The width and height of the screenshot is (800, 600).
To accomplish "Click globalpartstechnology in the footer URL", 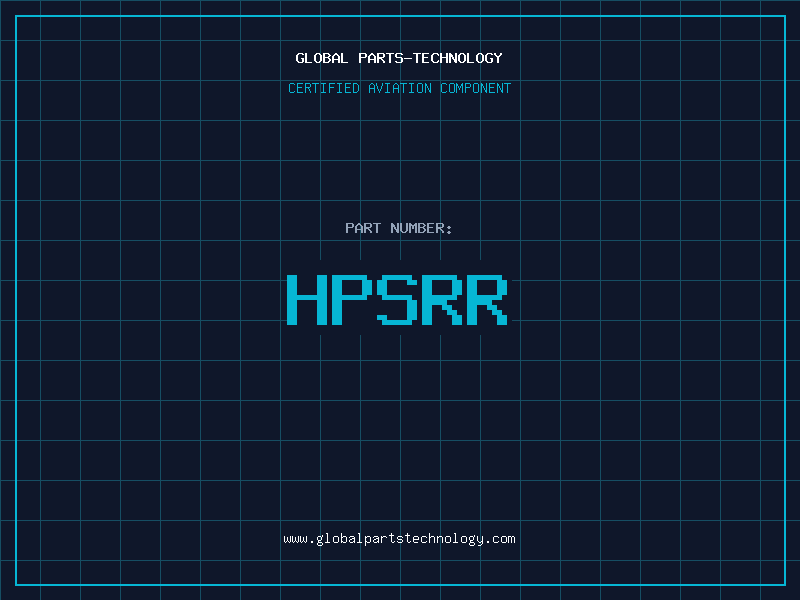I will click(x=399, y=538).
